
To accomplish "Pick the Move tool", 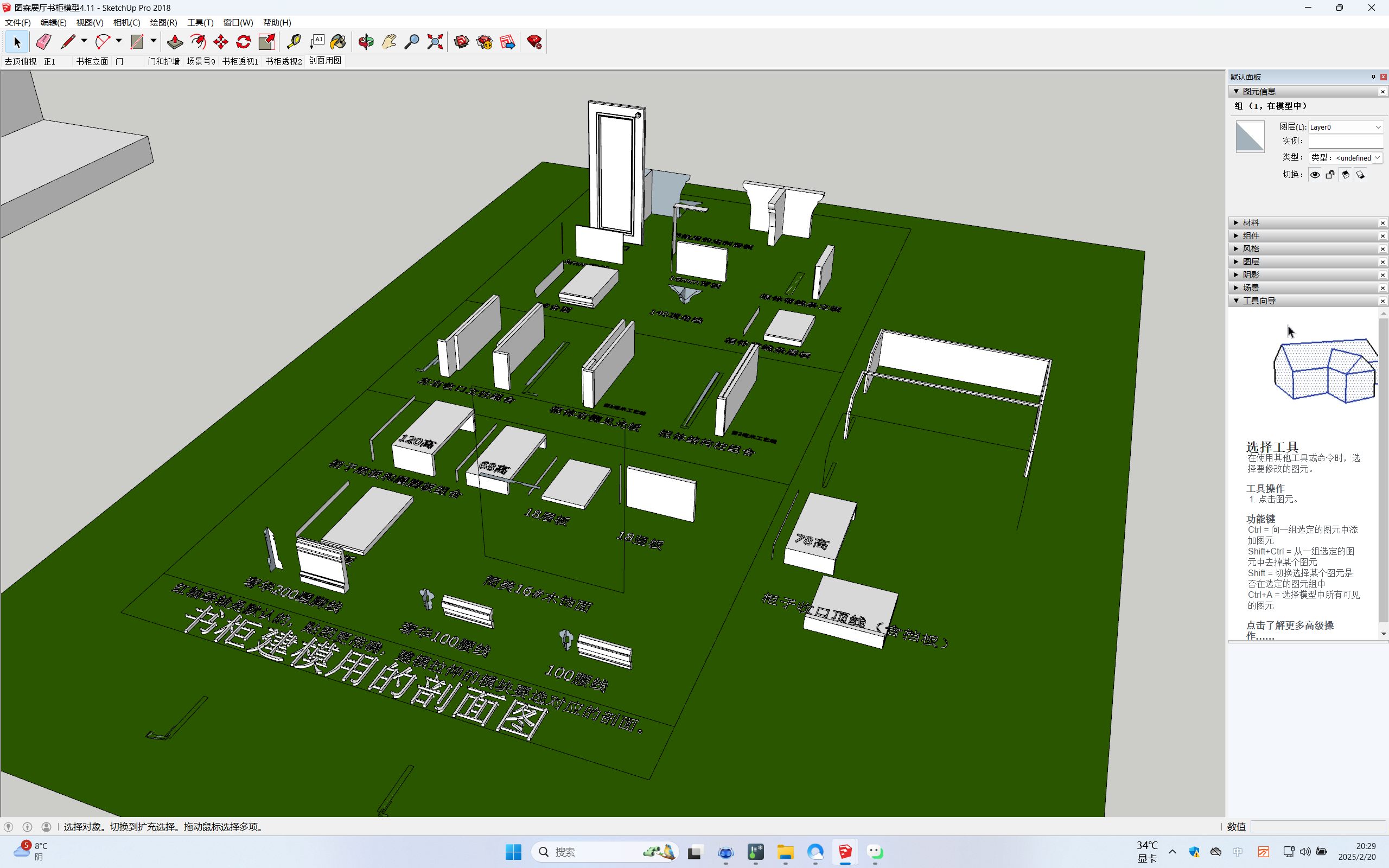I will [x=220, y=42].
